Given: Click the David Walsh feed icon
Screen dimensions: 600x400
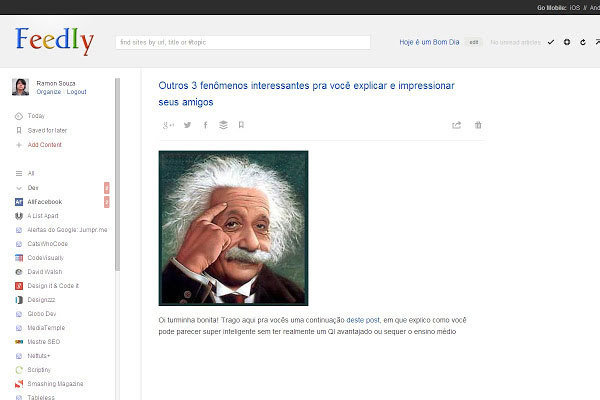Looking at the screenshot, I should 18,272.
